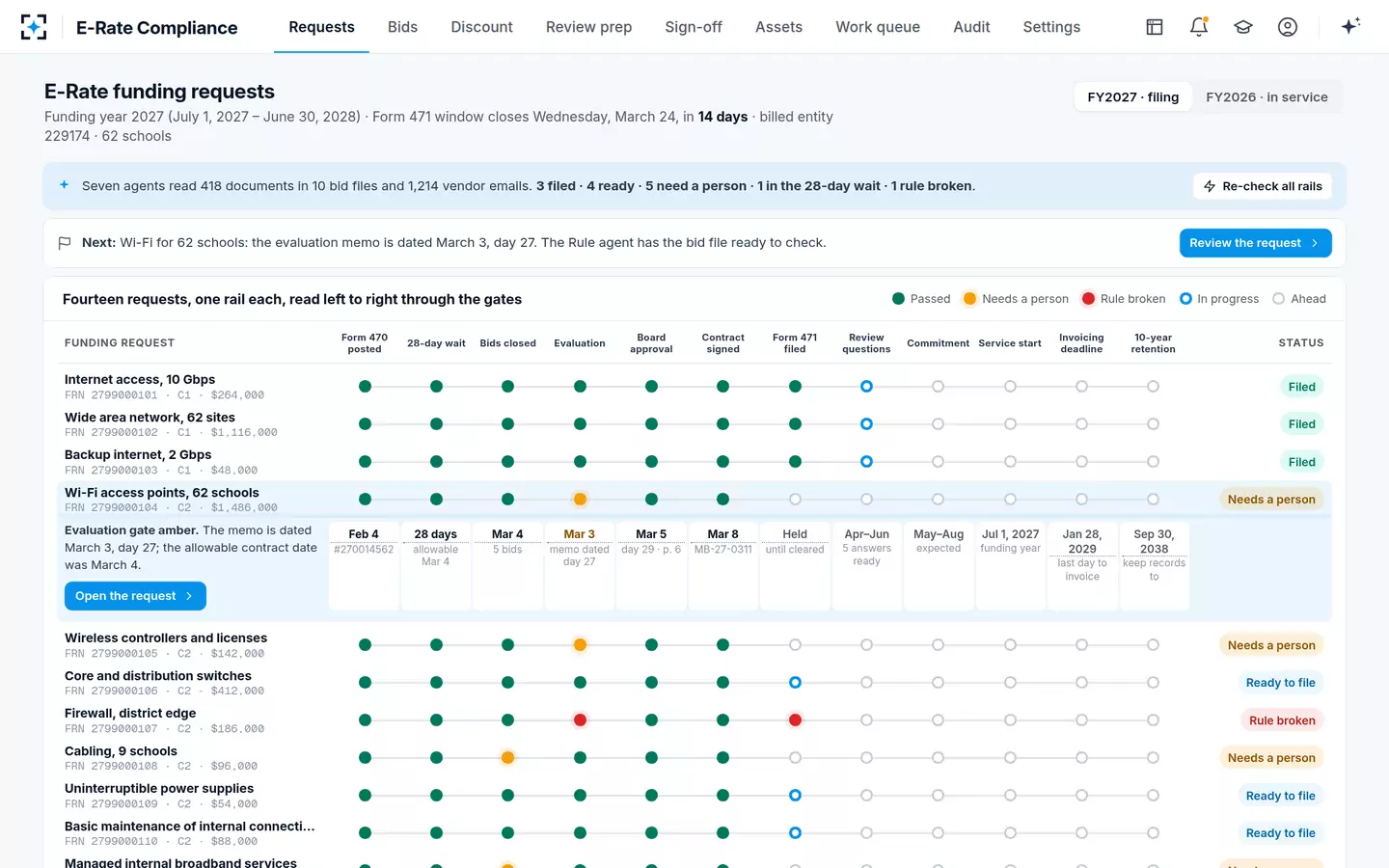The height and width of the screenshot is (868, 1389).
Task: Switch to FY2026 · in service view
Action: point(1266,97)
